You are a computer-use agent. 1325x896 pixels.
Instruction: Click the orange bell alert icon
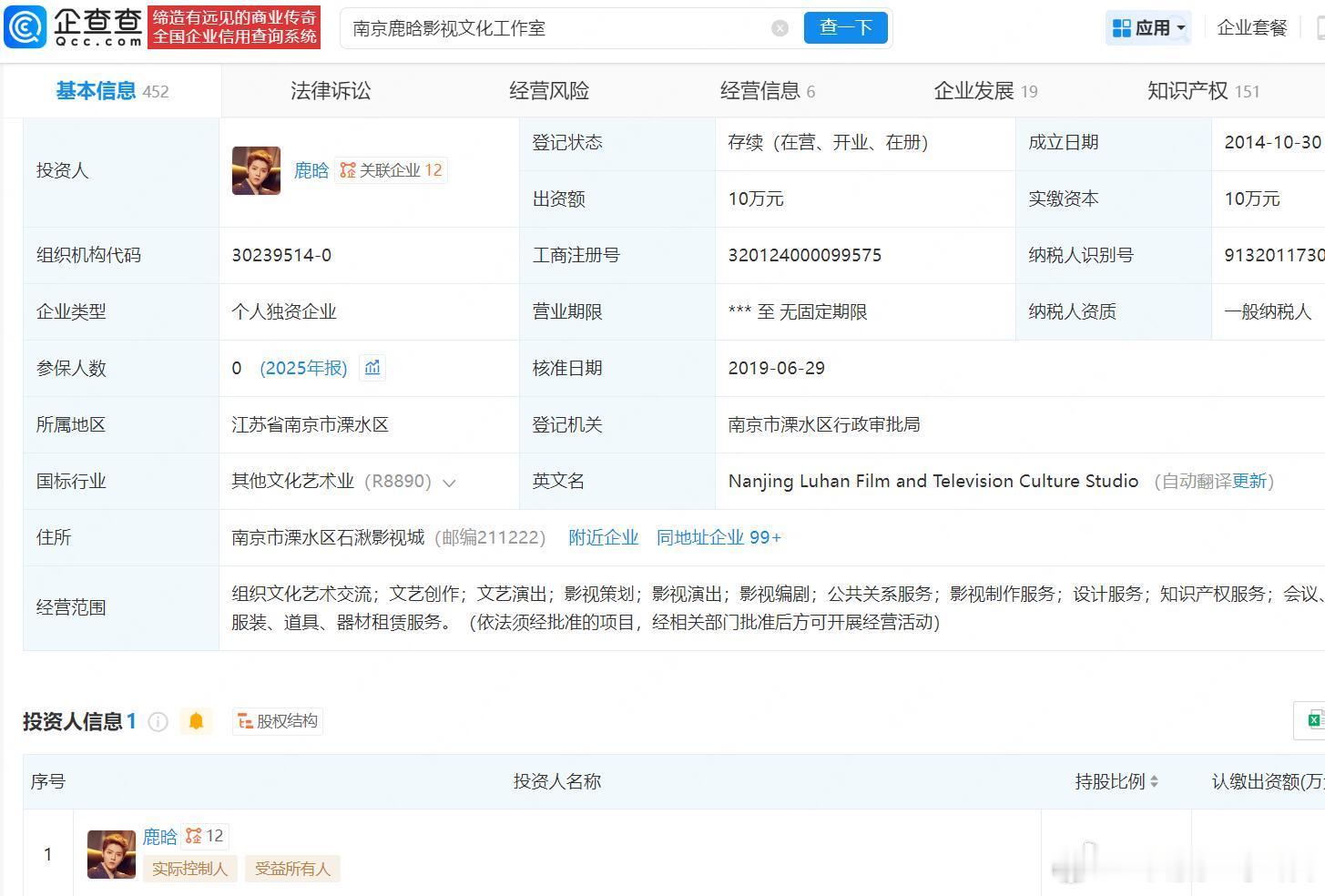pyautogui.click(x=196, y=721)
